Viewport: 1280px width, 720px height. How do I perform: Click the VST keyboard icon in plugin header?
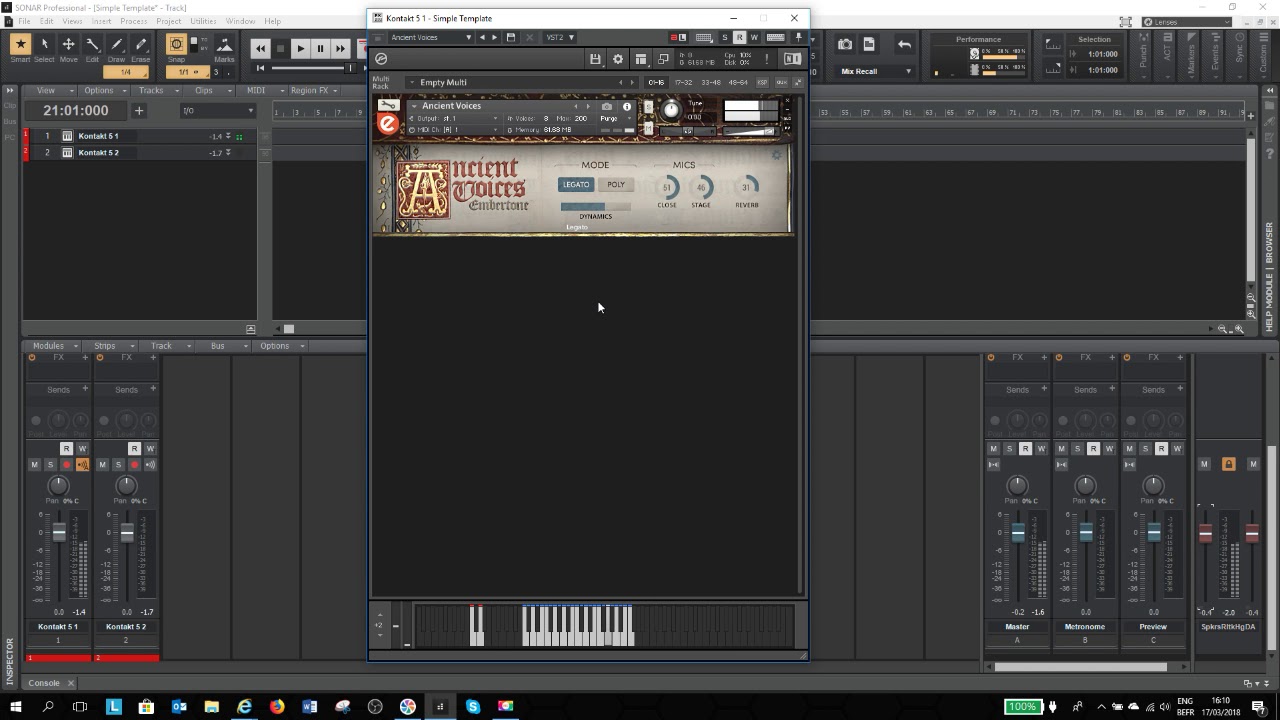(x=775, y=37)
